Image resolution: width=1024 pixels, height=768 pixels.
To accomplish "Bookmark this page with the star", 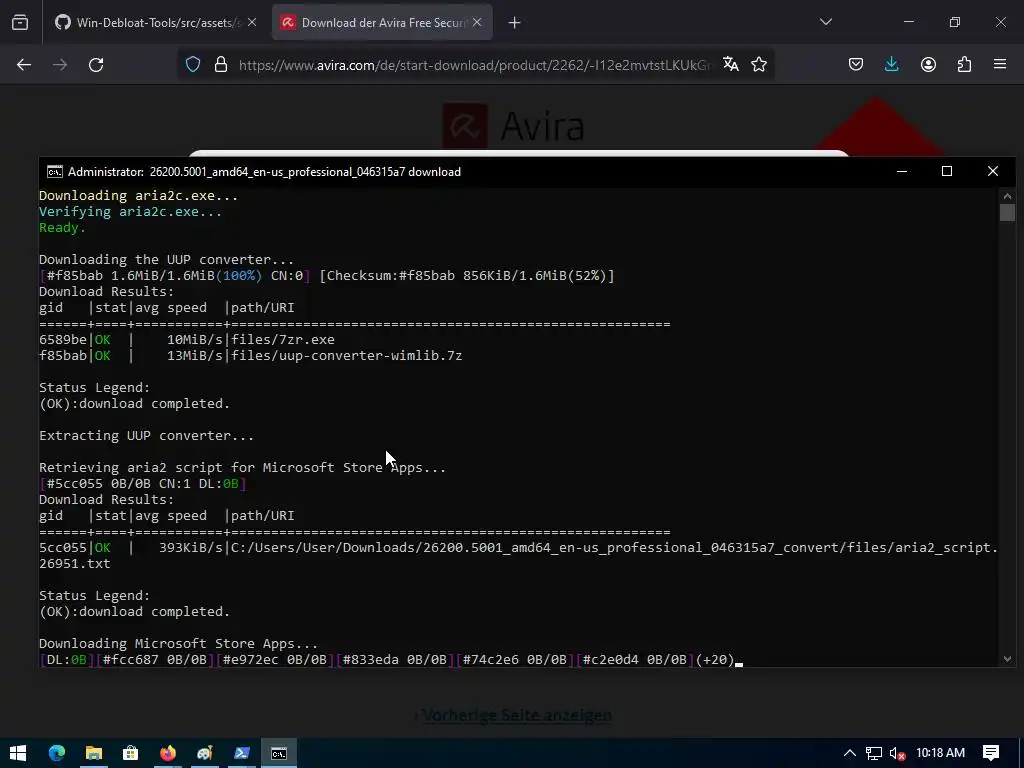I will pos(759,64).
